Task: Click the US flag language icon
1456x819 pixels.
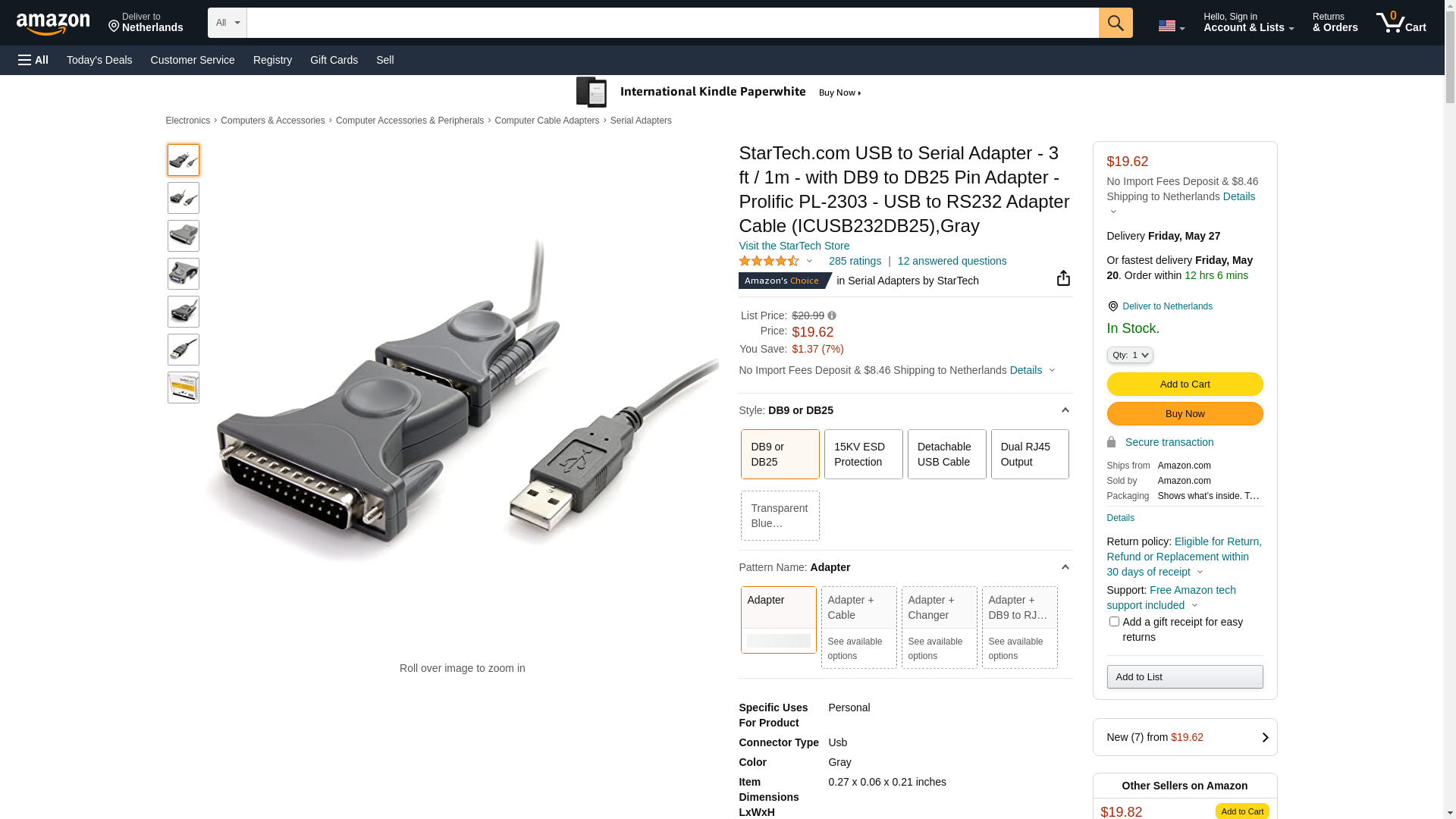Action: pyautogui.click(x=1170, y=26)
